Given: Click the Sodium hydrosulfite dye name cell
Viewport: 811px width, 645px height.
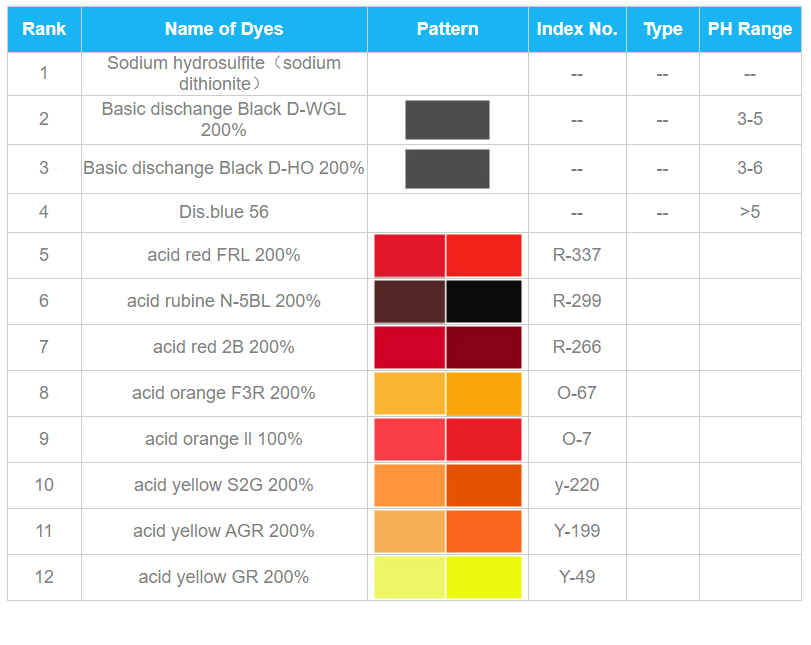Looking at the screenshot, I should [x=224, y=73].
